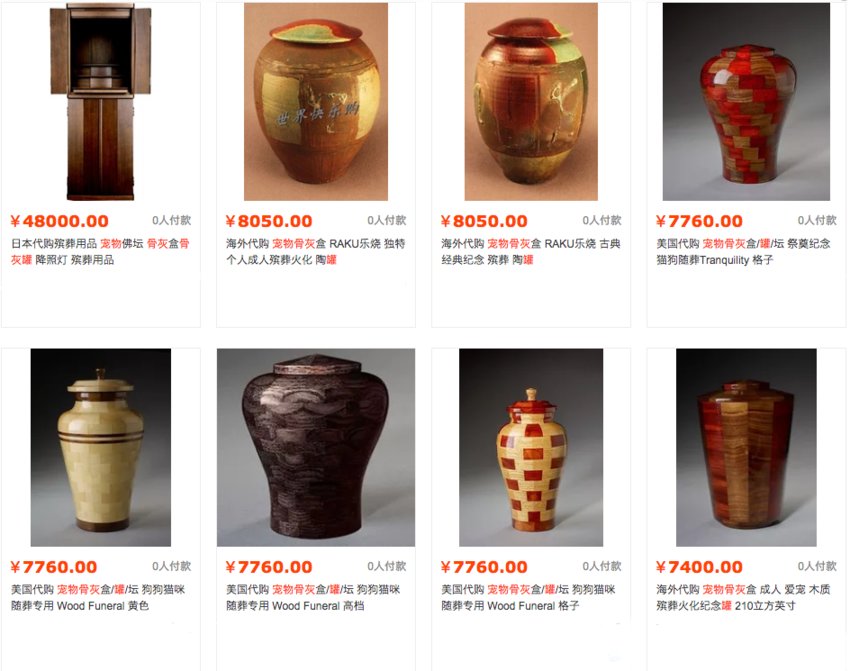Click the dark brown wave-pattern urn photo
850x671 pixels.
(316, 447)
